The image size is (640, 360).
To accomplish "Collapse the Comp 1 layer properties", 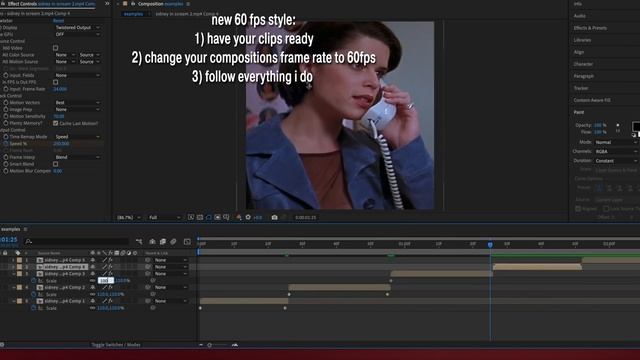I will click(13, 301).
